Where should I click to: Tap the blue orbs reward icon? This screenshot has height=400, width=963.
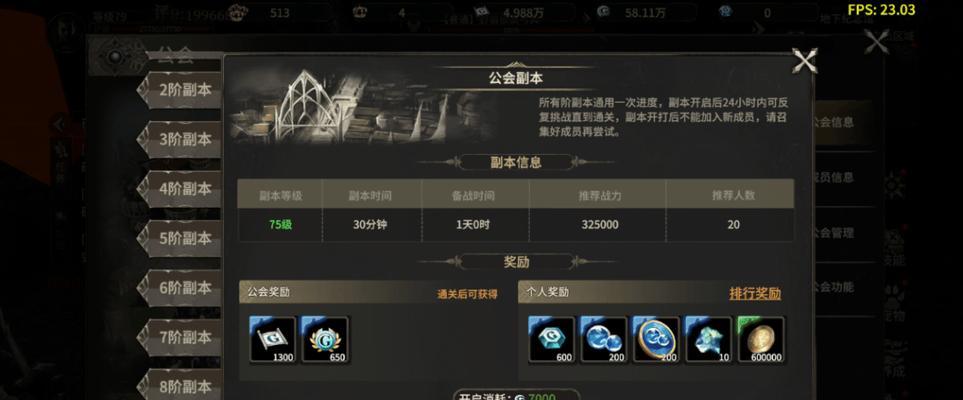pyautogui.click(x=604, y=340)
